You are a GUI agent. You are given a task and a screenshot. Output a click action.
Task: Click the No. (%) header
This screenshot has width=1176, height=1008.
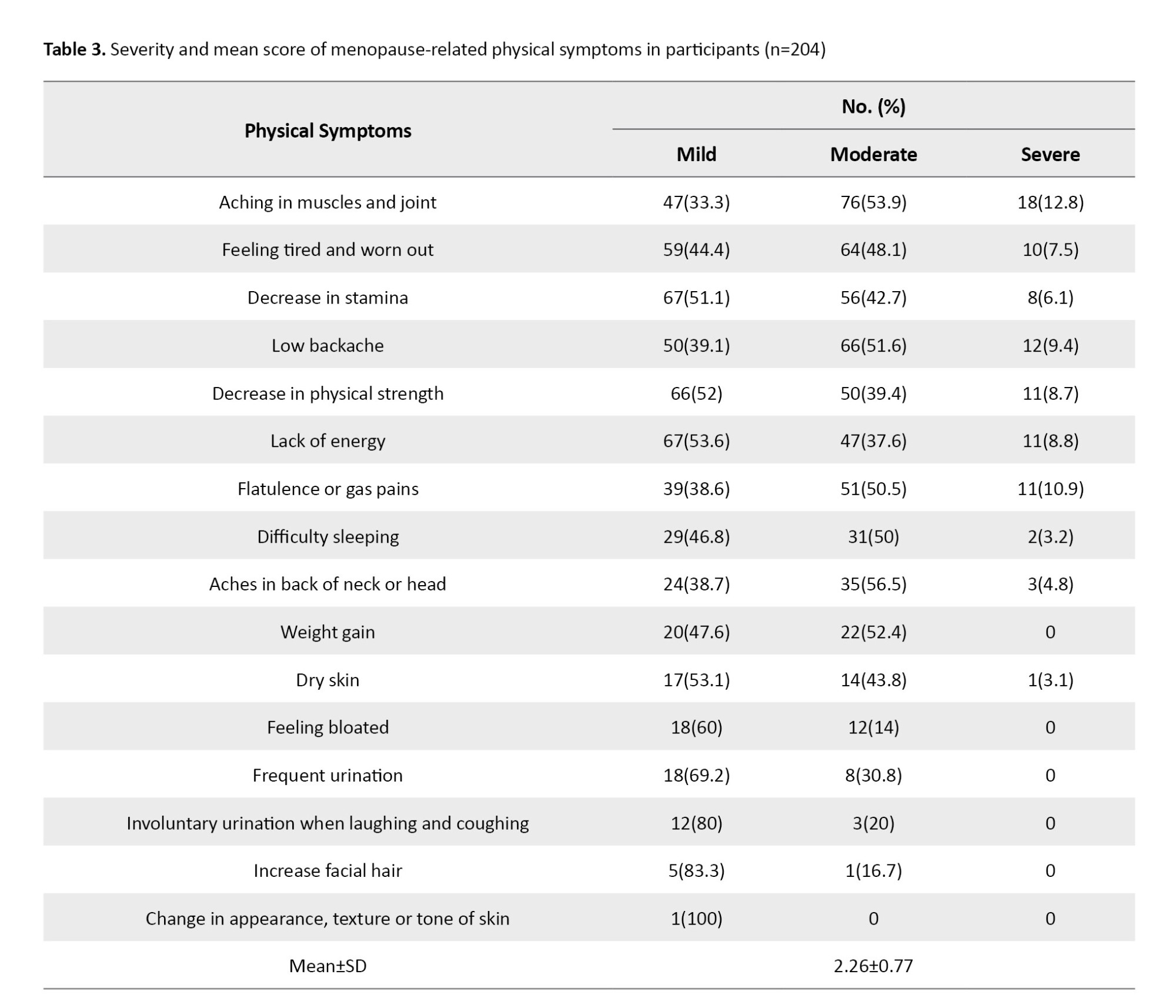873,106
